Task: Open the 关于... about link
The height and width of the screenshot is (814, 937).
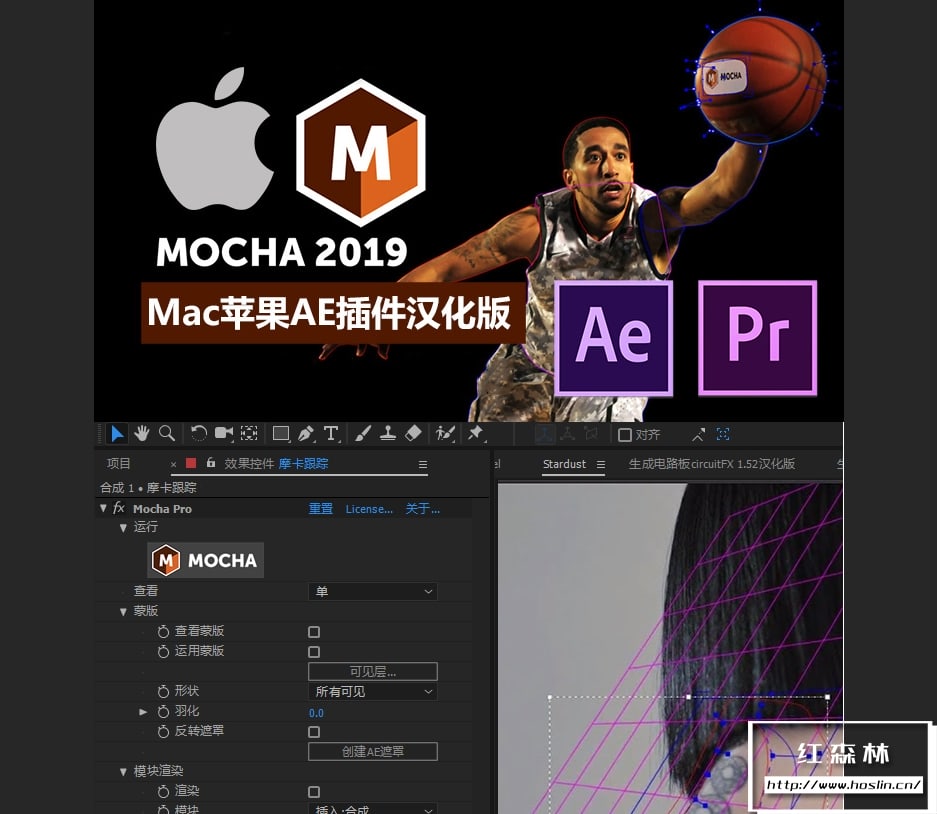Action: [x=422, y=509]
